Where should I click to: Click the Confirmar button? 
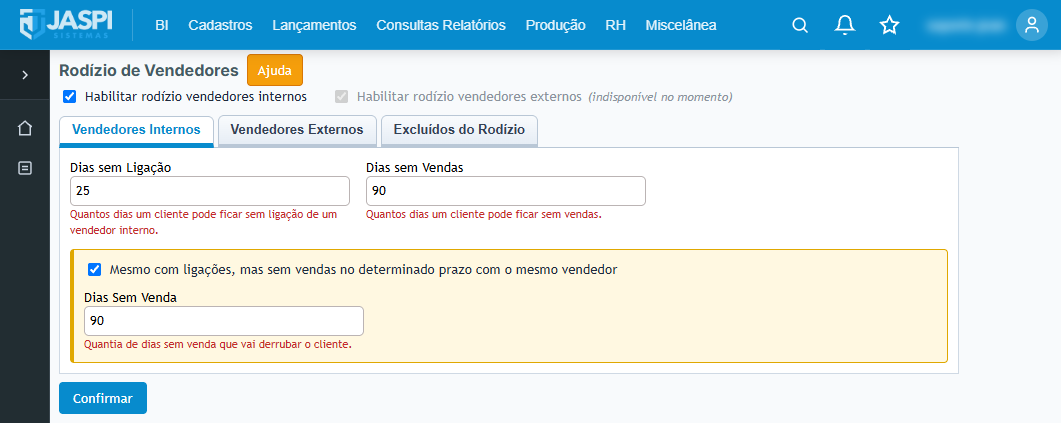[103, 398]
